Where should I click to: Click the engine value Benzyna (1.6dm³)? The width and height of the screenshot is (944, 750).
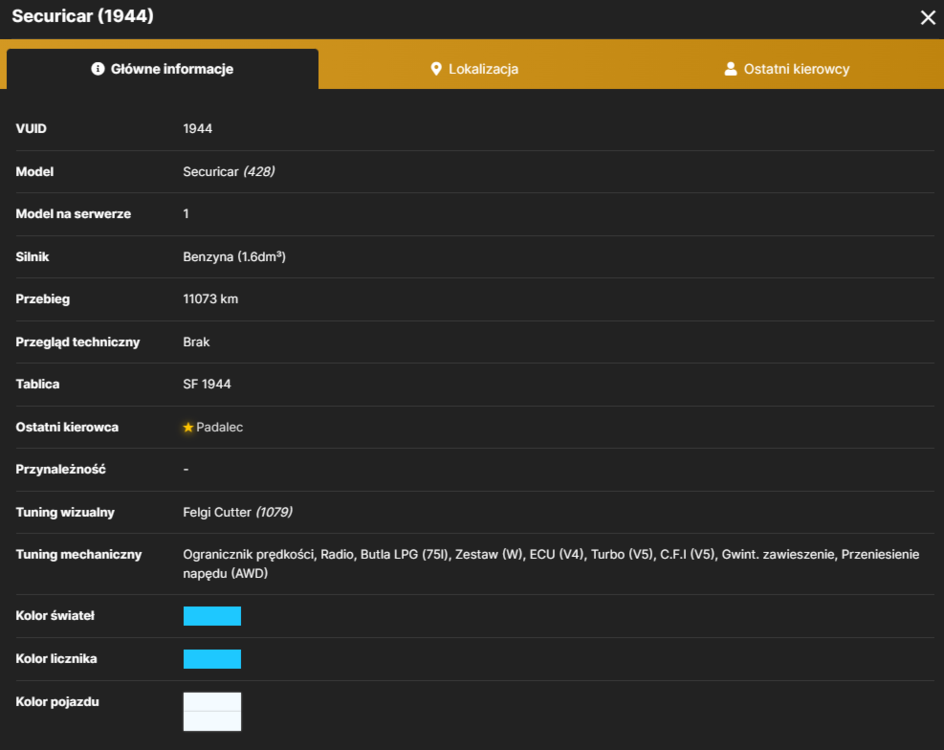234,256
